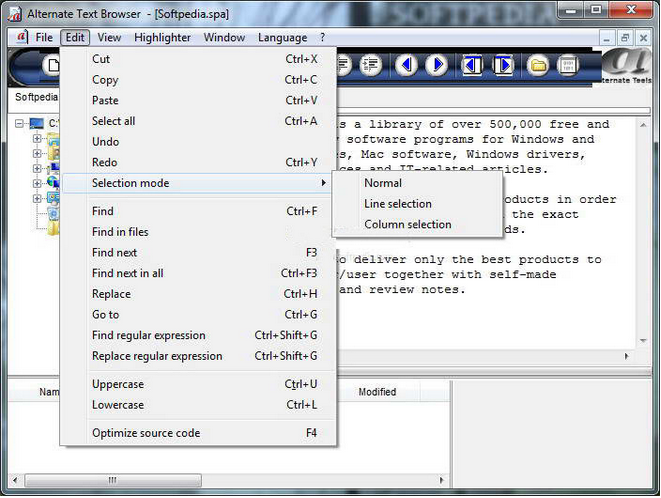Select Normal selection mode

(x=417, y=183)
